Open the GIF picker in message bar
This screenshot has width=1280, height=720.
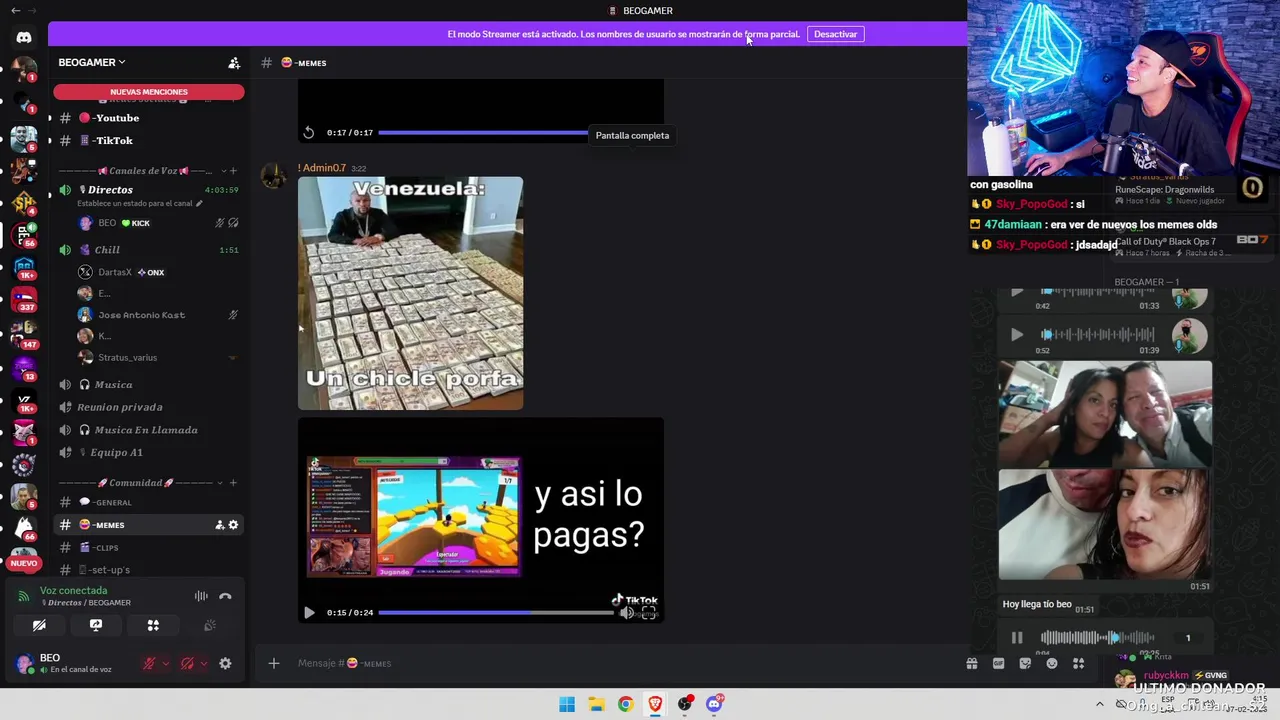[x=998, y=663]
